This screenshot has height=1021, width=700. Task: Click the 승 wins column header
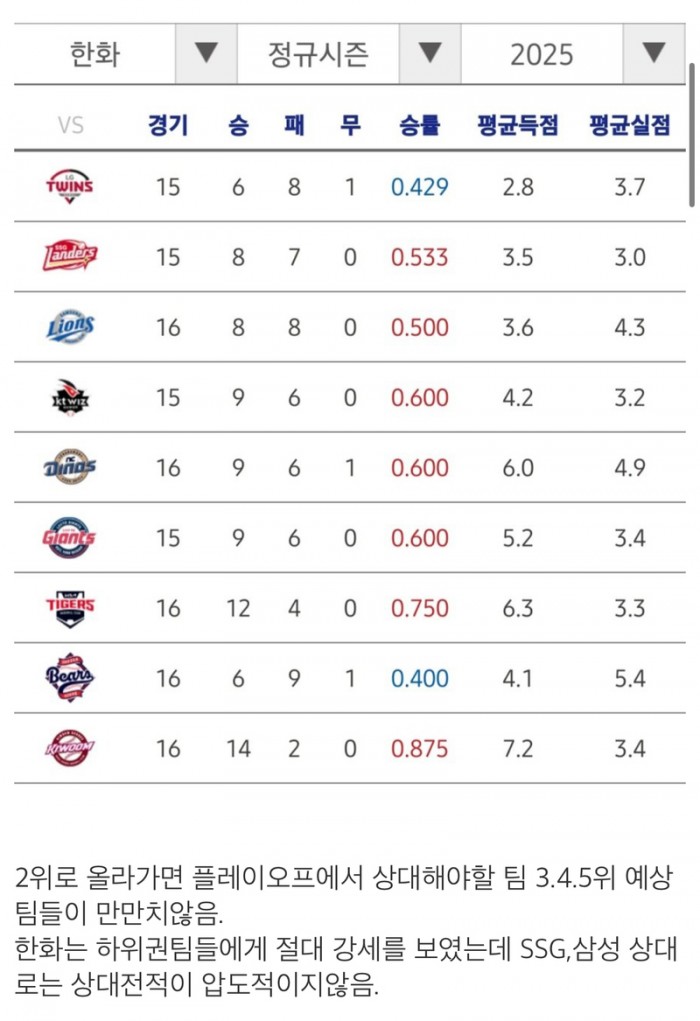tap(238, 126)
